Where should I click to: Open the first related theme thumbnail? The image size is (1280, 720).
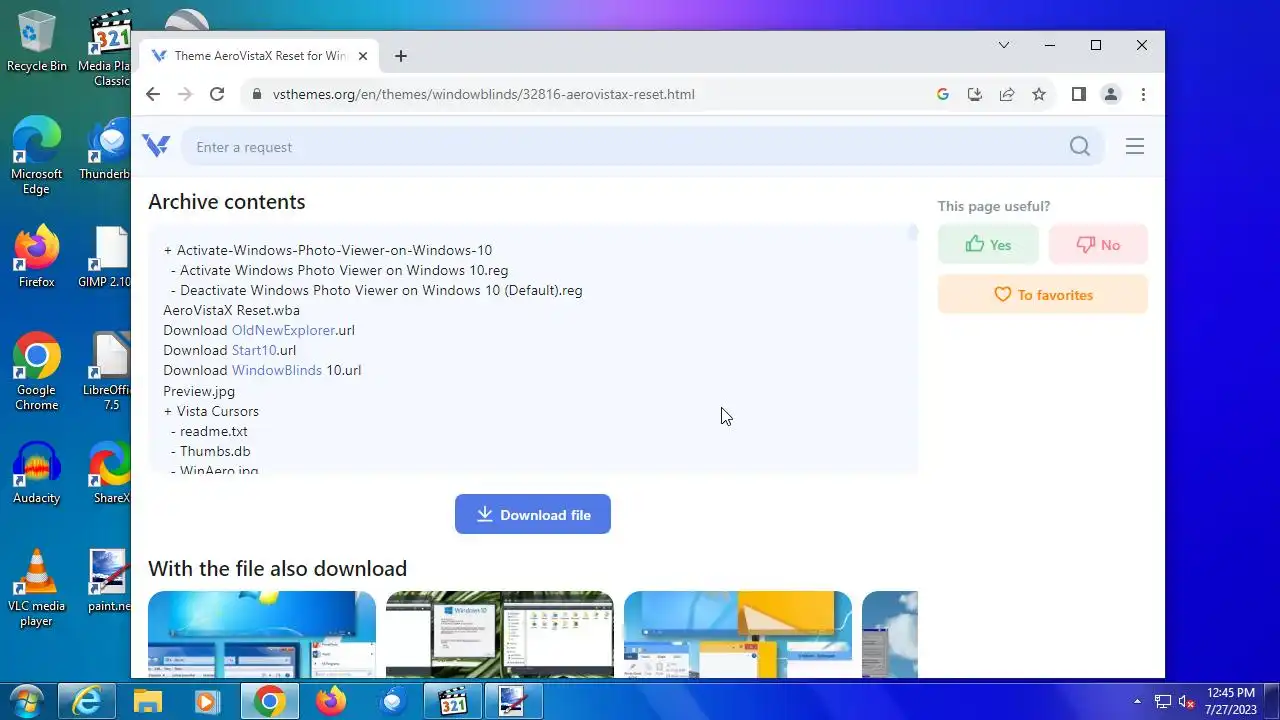point(262,634)
